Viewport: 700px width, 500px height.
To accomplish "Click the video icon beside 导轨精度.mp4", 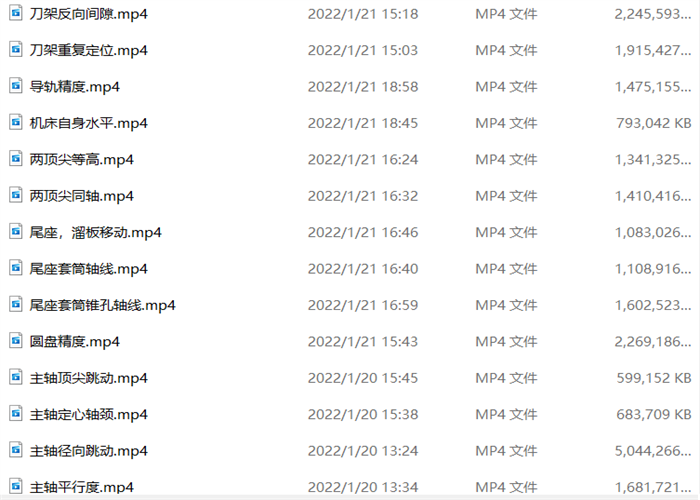I will coord(16,86).
